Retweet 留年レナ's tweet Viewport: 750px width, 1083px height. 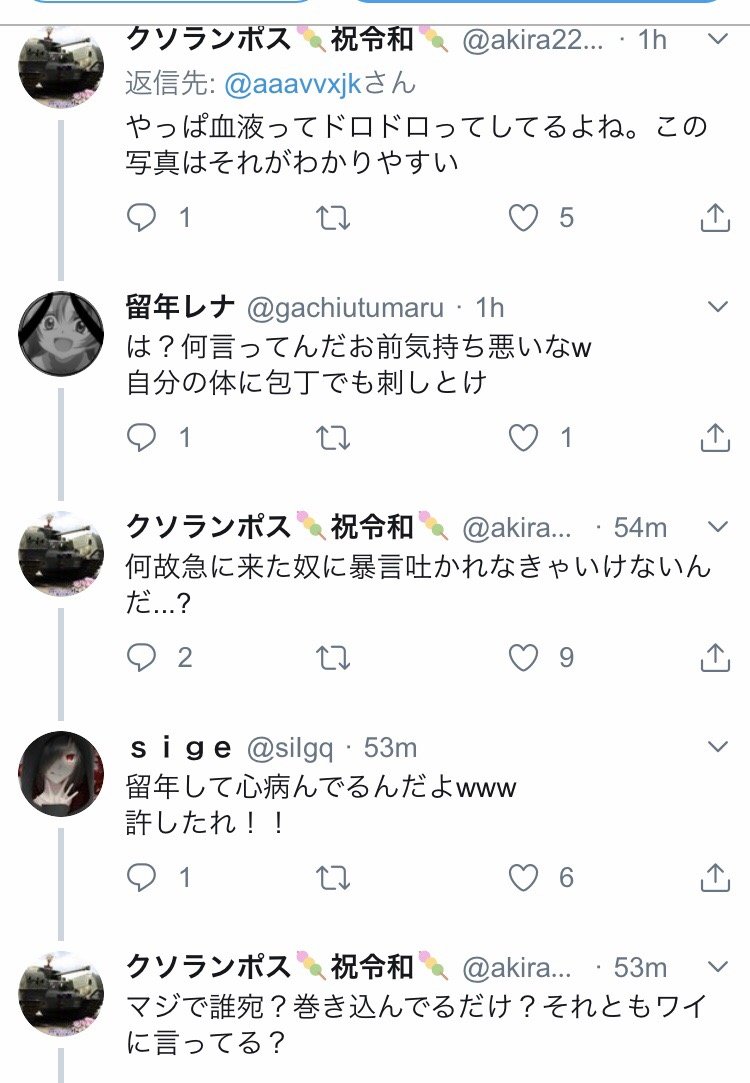(333, 437)
